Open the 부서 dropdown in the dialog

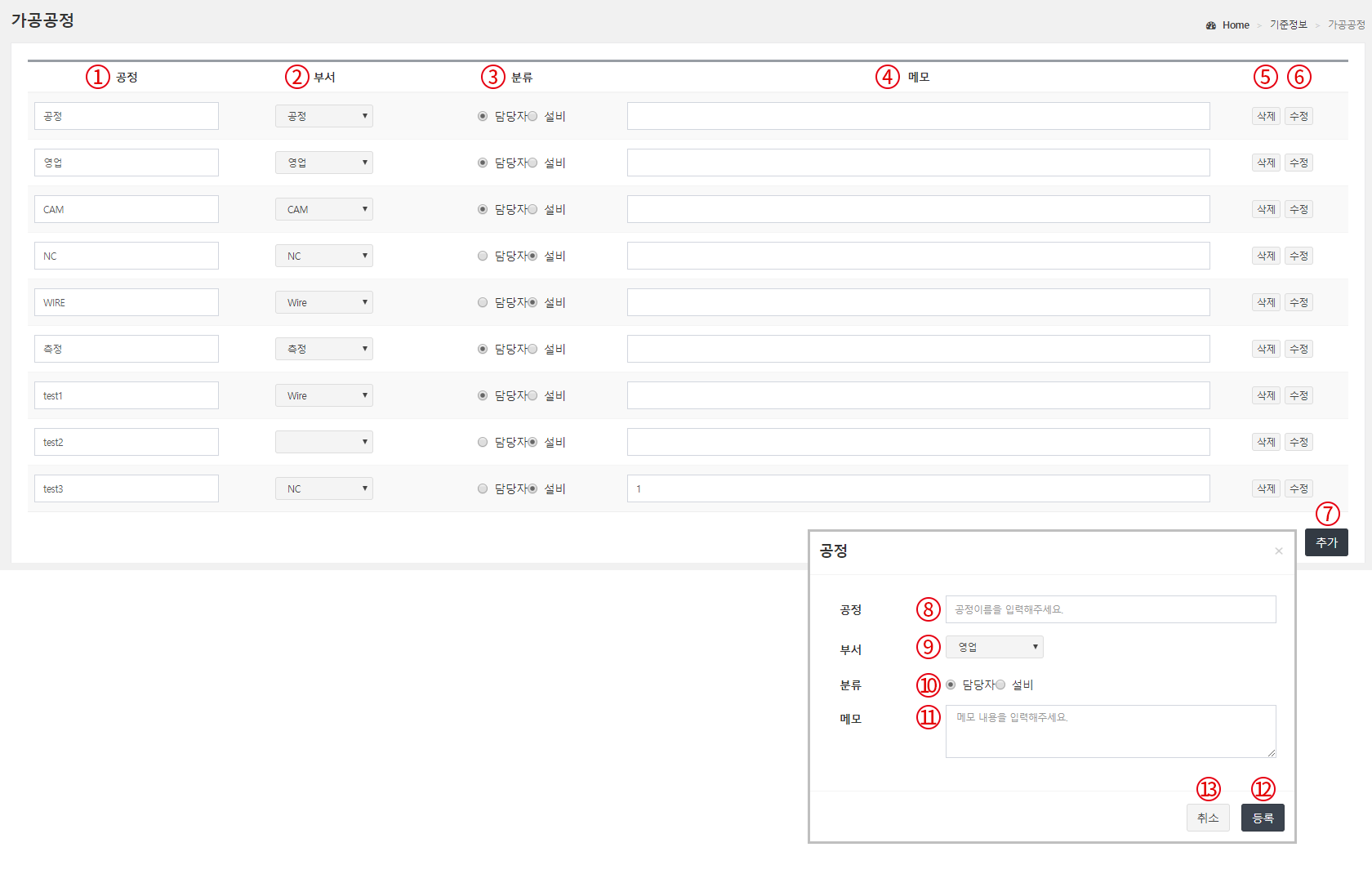(x=994, y=648)
